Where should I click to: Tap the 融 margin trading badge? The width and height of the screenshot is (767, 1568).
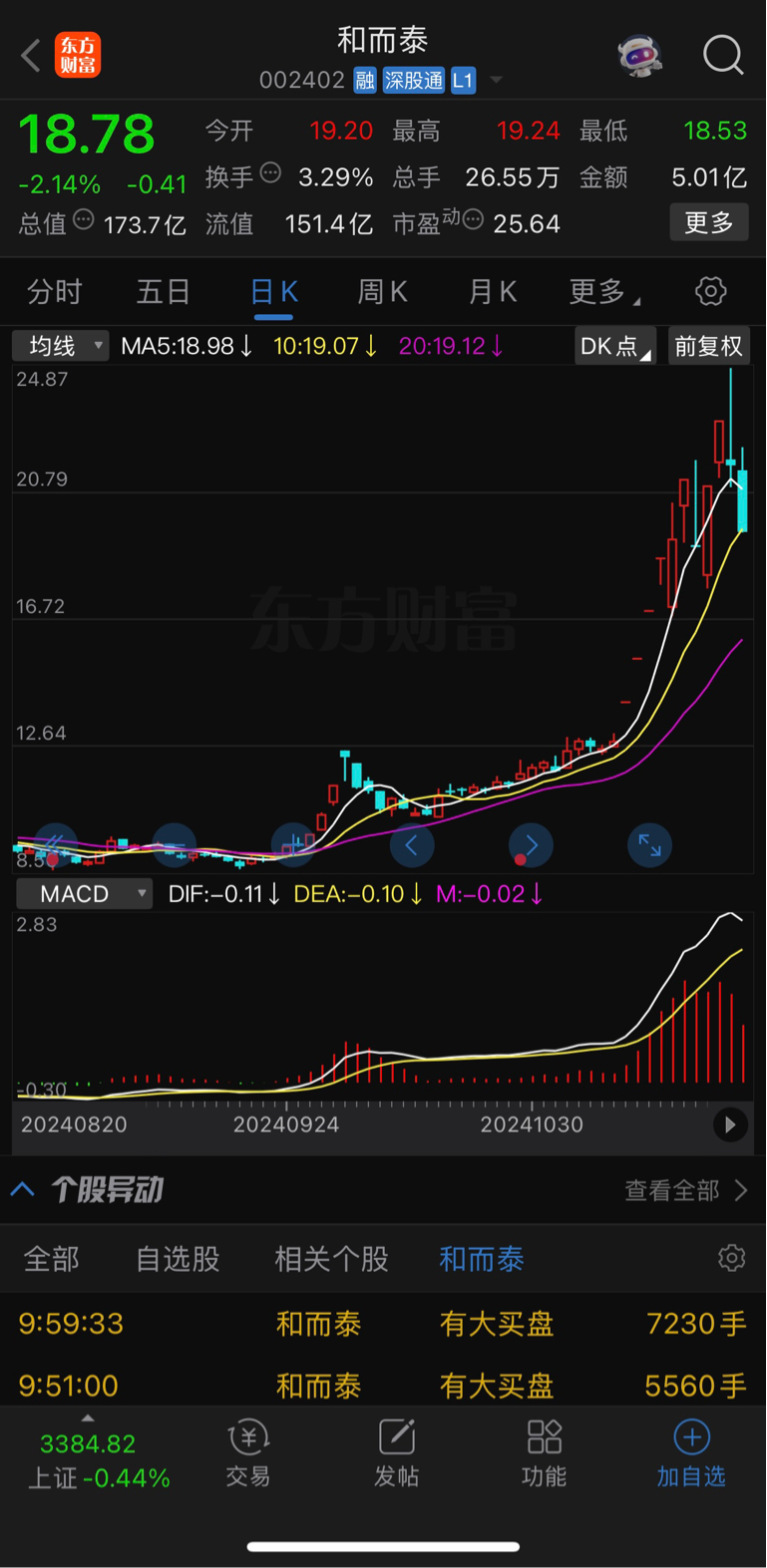click(x=364, y=81)
